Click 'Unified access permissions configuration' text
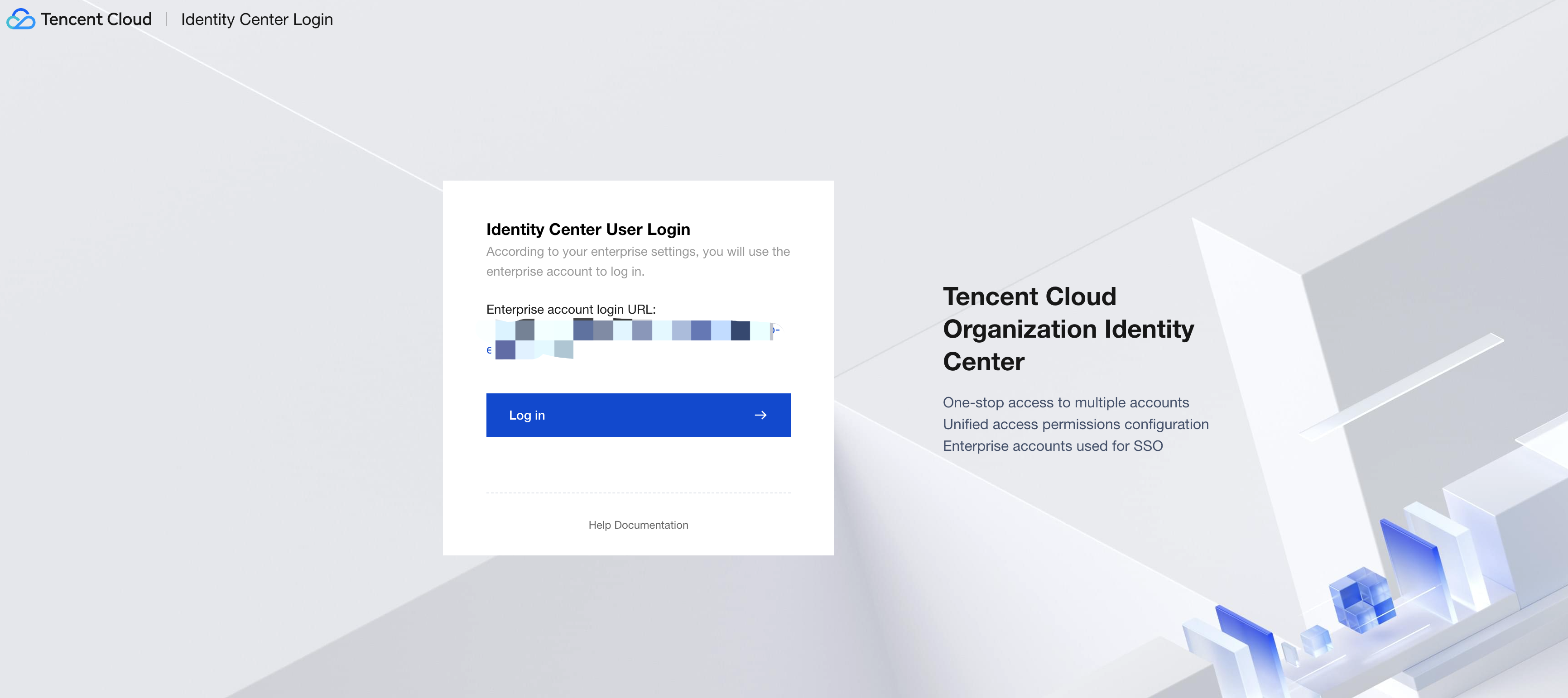 coord(1076,424)
